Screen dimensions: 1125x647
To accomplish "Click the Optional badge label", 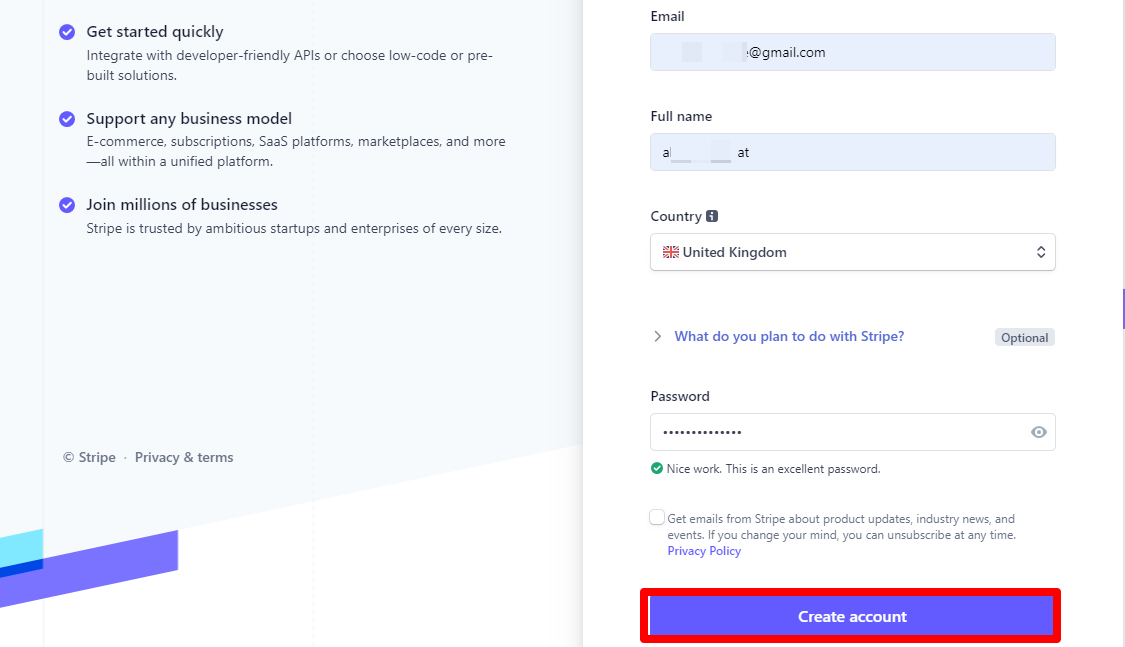I will pyautogui.click(x=1024, y=337).
